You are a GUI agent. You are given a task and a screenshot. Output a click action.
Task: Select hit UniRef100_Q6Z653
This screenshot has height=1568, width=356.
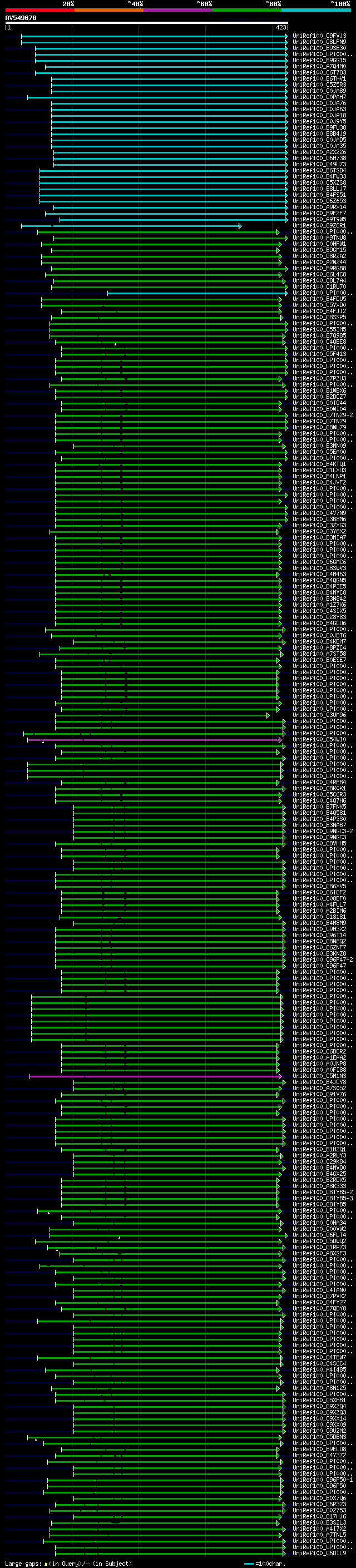319,201
